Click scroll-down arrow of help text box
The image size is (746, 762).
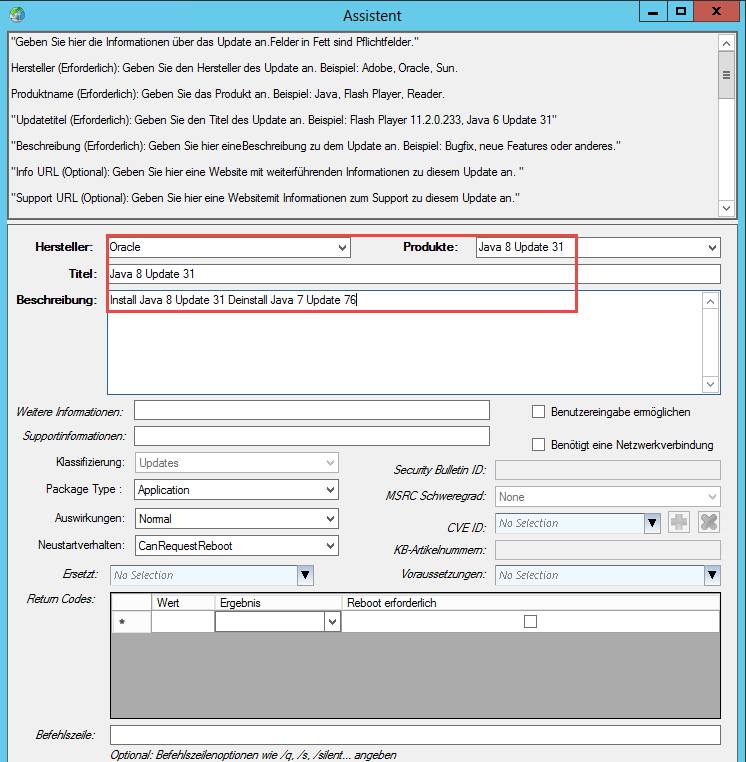[x=726, y=208]
